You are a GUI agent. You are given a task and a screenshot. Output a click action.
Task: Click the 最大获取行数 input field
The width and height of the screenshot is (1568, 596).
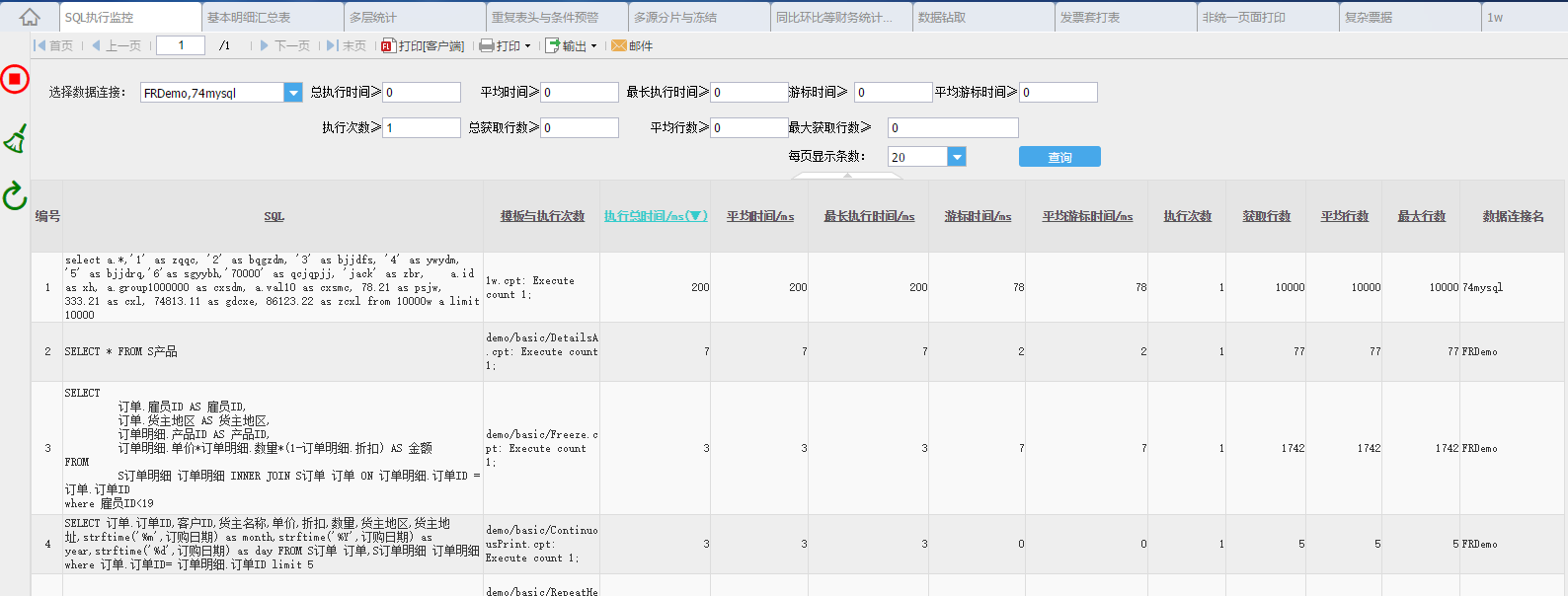click(x=953, y=127)
